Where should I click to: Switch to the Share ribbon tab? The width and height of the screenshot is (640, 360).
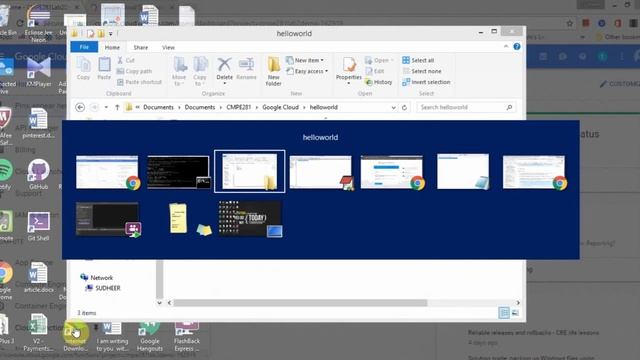click(141, 47)
